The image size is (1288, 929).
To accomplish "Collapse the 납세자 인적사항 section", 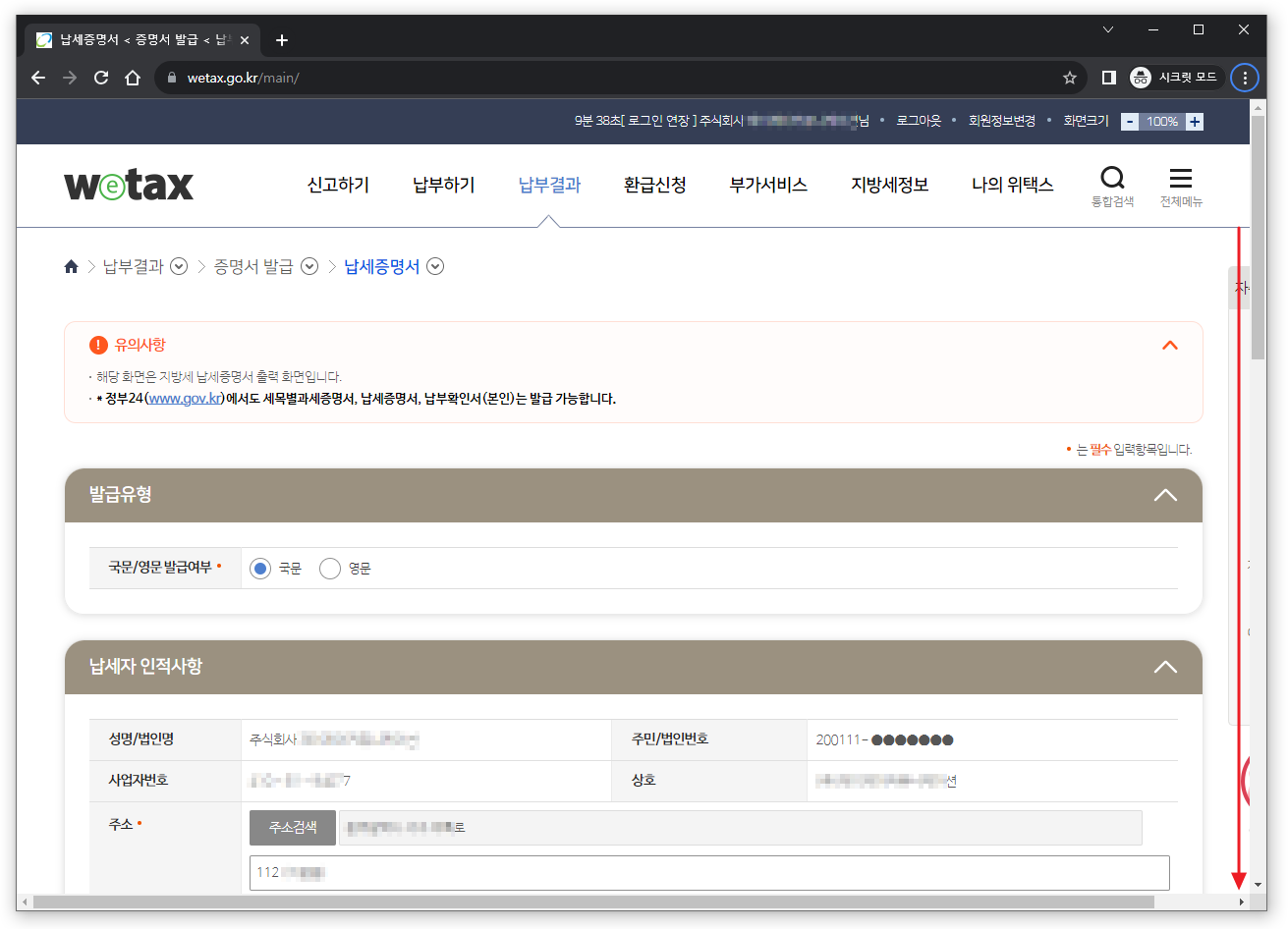I will pyautogui.click(x=1165, y=667).
